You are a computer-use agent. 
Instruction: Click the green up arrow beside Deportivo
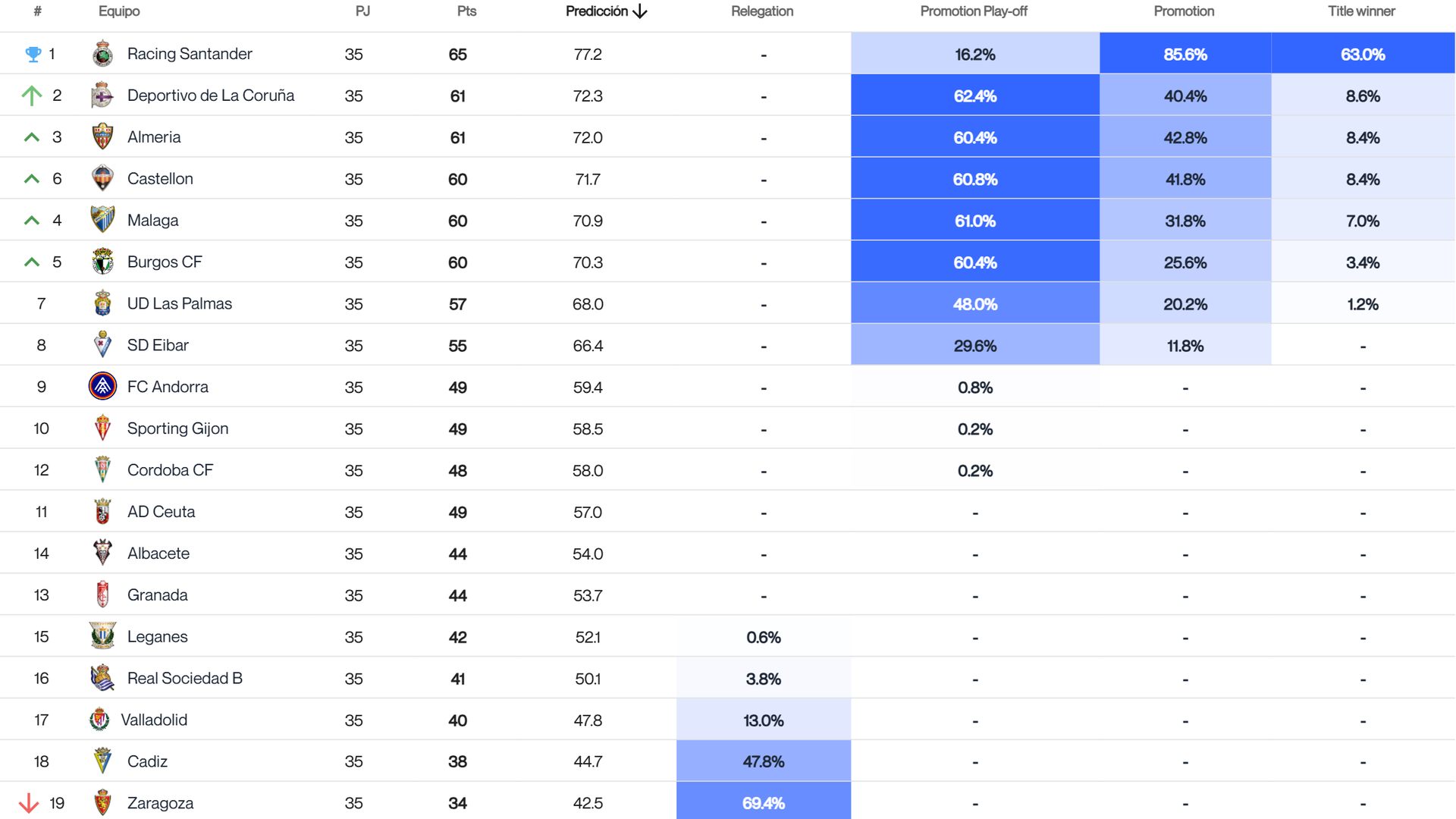click(x=31, y=96)
